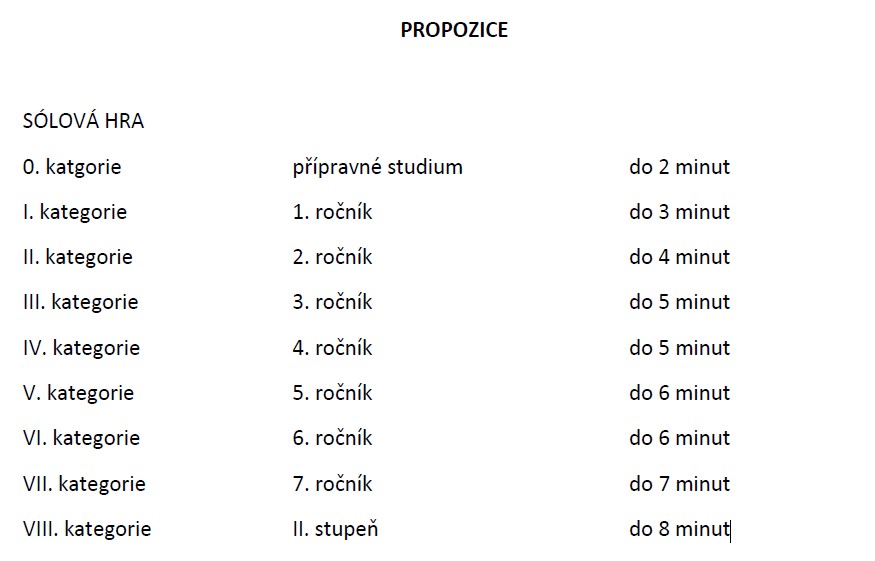875x561 pixels.
Task: Click '4. ročník' text
Action: click(x=332, y=347)
